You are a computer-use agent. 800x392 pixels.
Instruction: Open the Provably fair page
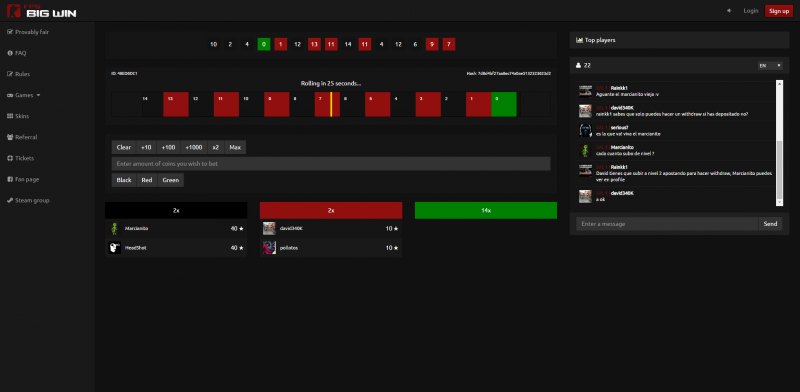tap(28, 32)
